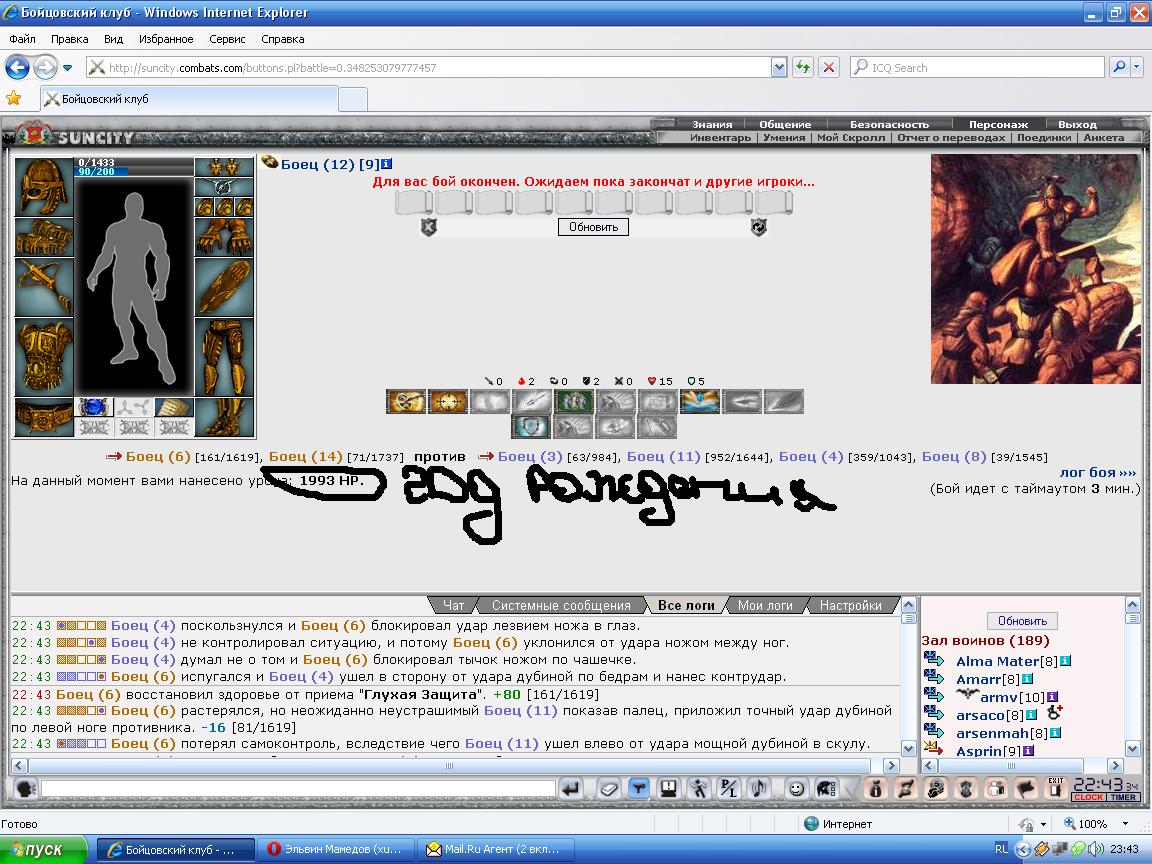Image resolution: width=1152 pixels, height=864 pixels.
Task: Activate the first golden weapon ability
Action: click(406, 402)
